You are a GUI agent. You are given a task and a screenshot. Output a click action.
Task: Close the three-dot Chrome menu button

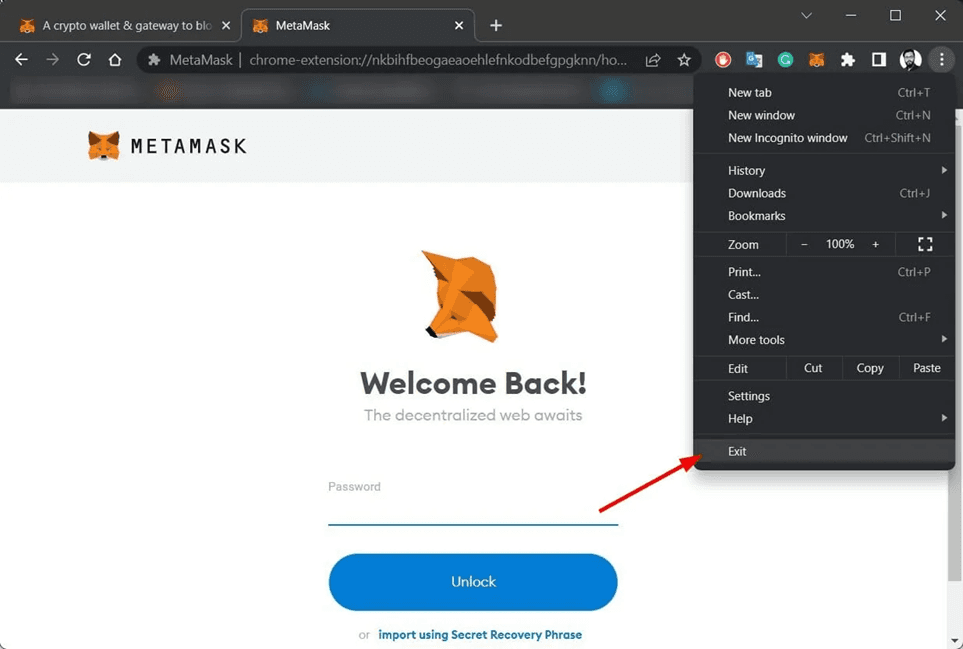942,60
